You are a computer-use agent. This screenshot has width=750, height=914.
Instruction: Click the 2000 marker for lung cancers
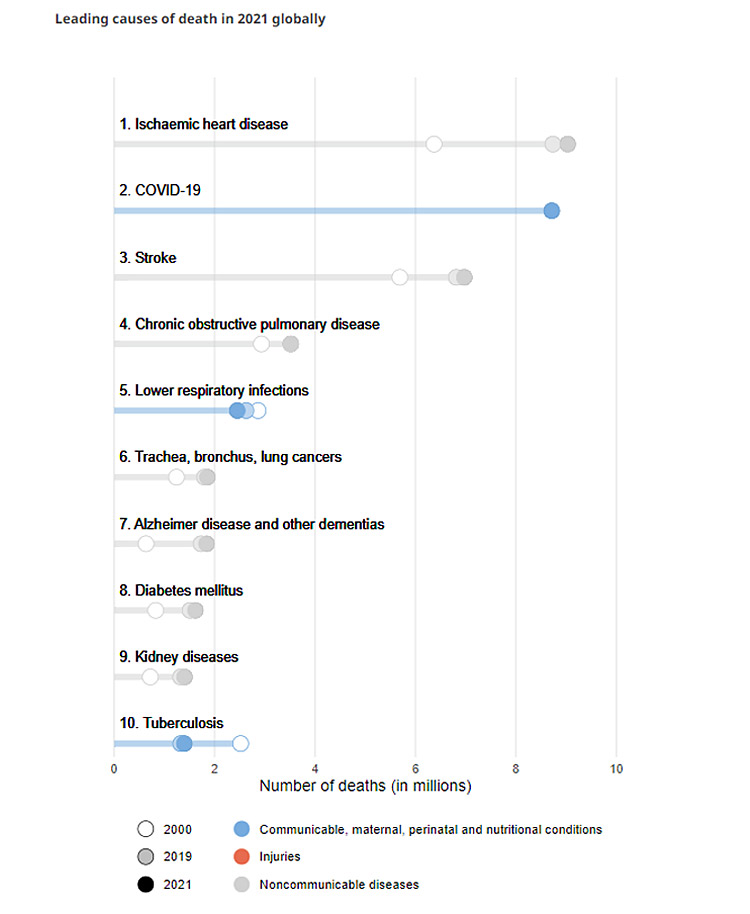(177, 477)
